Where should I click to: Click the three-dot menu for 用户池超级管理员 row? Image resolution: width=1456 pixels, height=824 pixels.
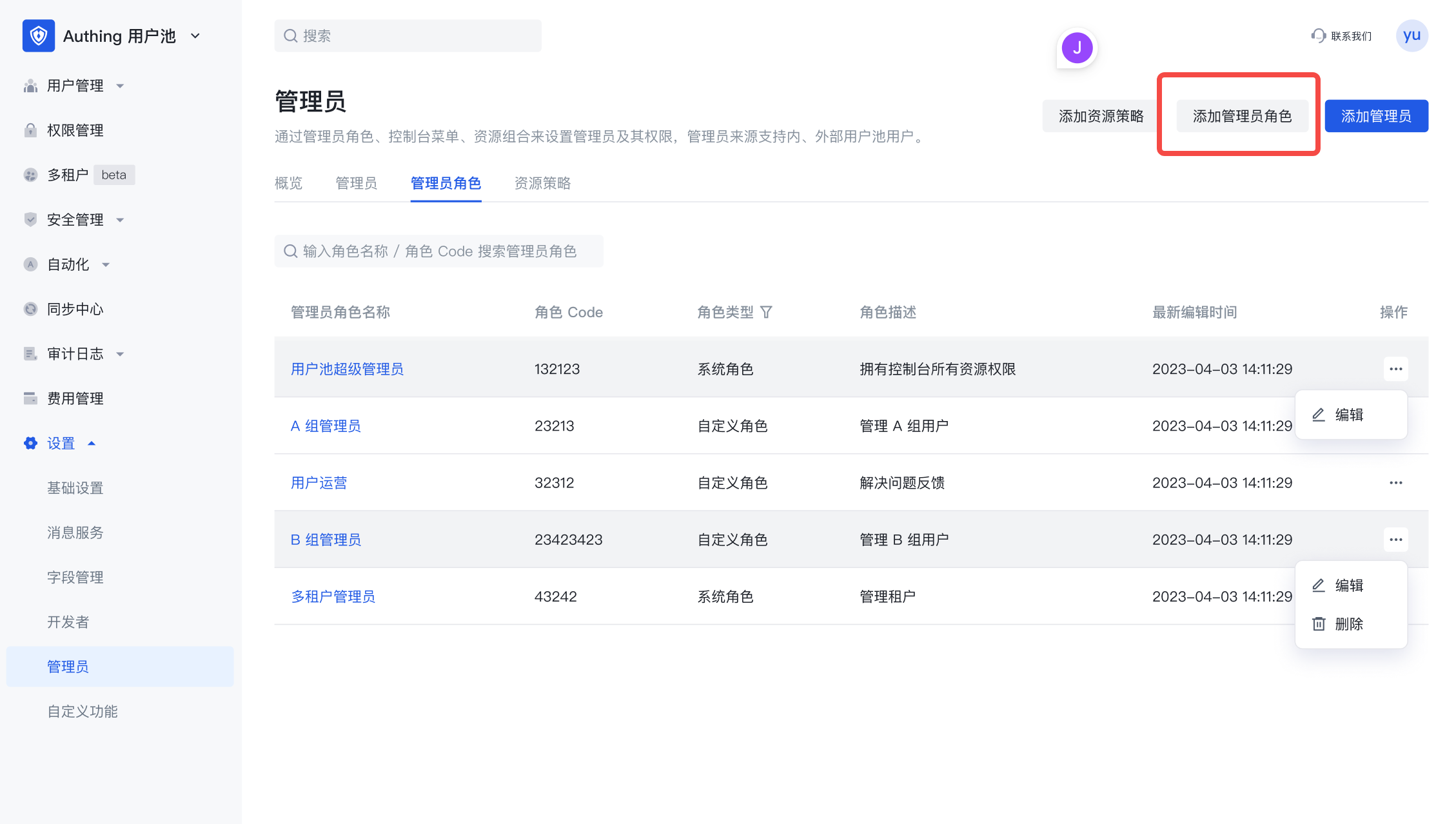click(x=1395, y=369)
